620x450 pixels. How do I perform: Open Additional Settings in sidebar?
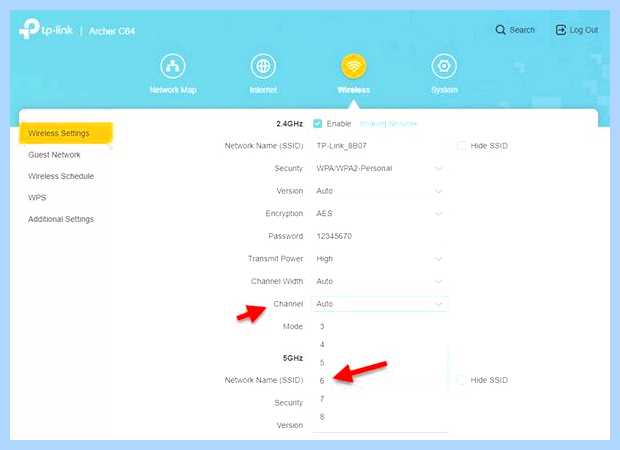[61, 219]
